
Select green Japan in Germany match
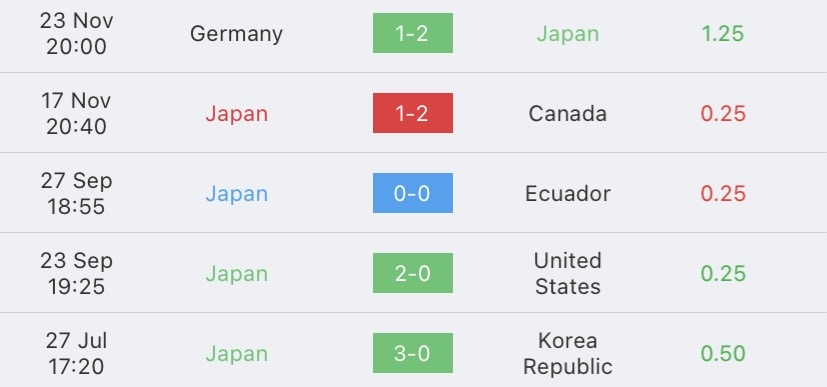click(568, 34)
